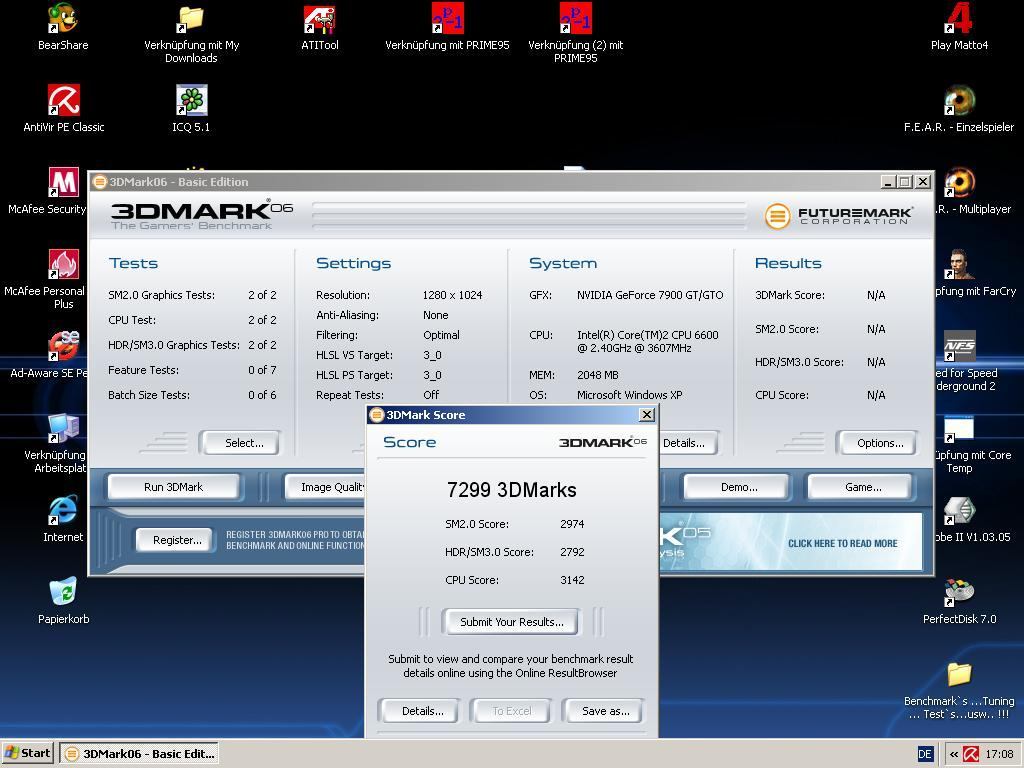Click the Feature Tests 0 of 7 value
This screenshot has width=1024, height=768.
coord(262,370)
